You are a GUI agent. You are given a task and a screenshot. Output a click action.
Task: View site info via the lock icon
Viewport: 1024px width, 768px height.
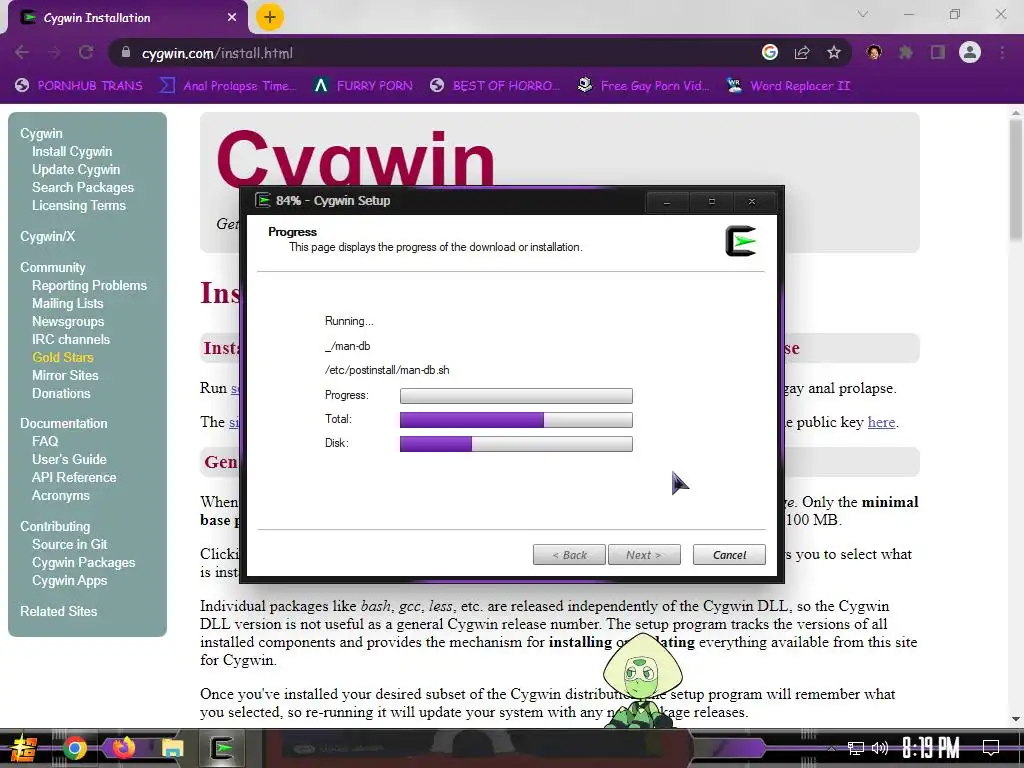pos(125,53)
